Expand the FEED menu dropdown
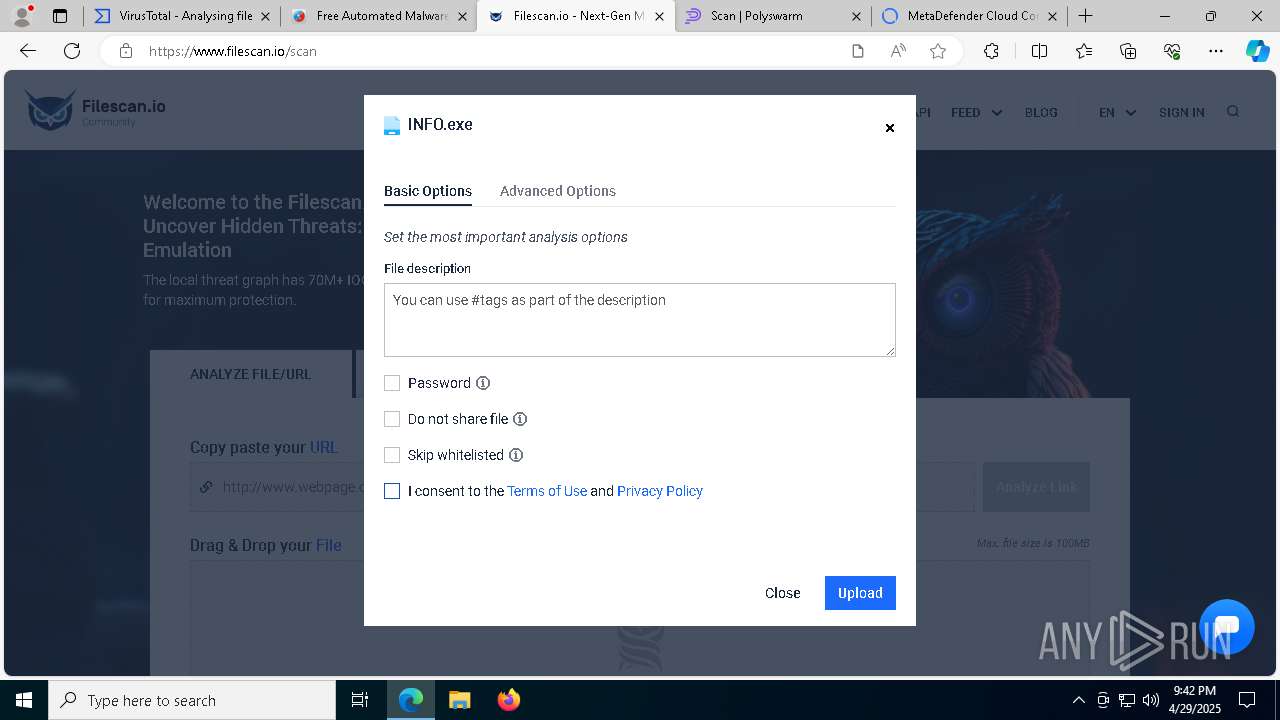 click(x=976, y=113)
